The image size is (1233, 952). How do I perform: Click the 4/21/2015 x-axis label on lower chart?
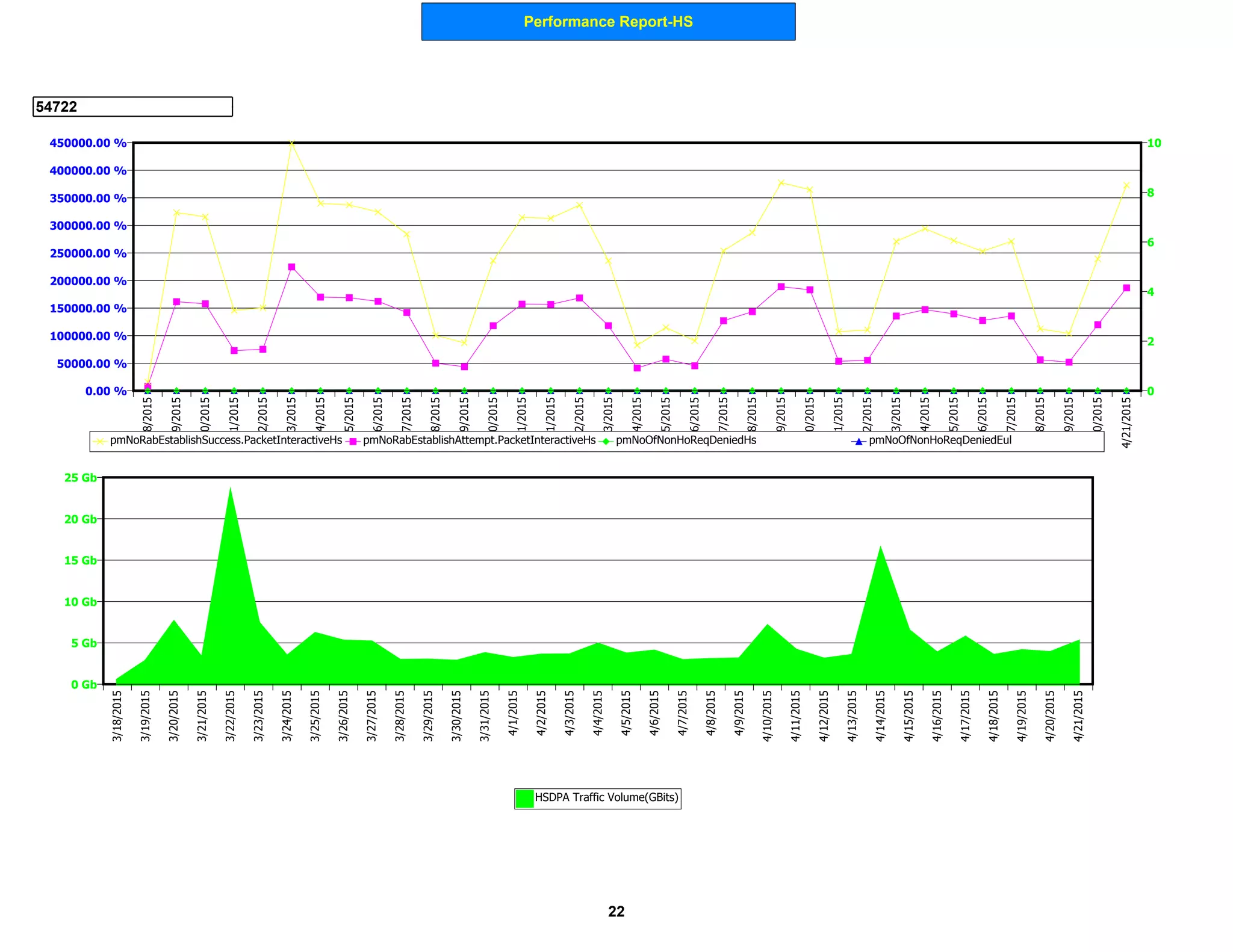1078,716
